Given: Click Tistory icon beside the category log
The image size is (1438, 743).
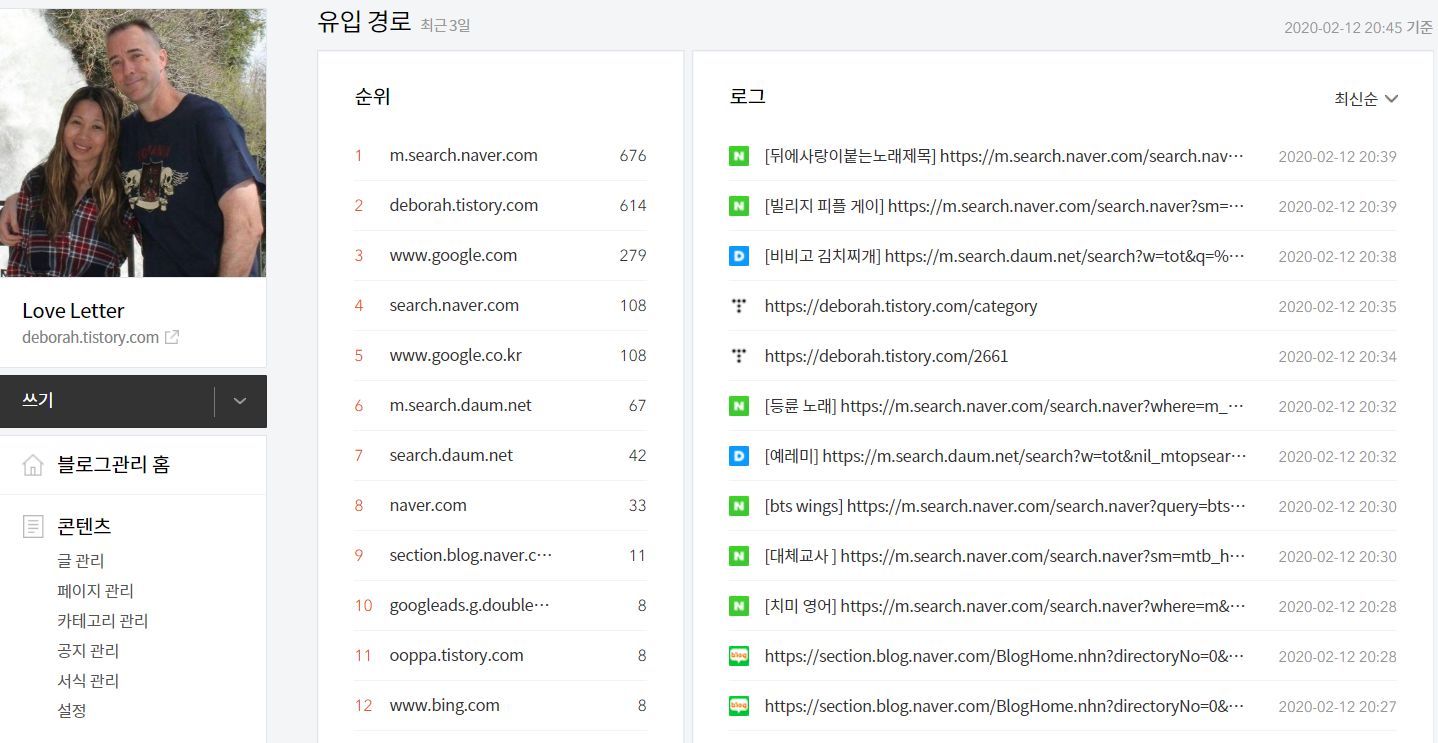Looking at the screenshot, I should (739, 306).
